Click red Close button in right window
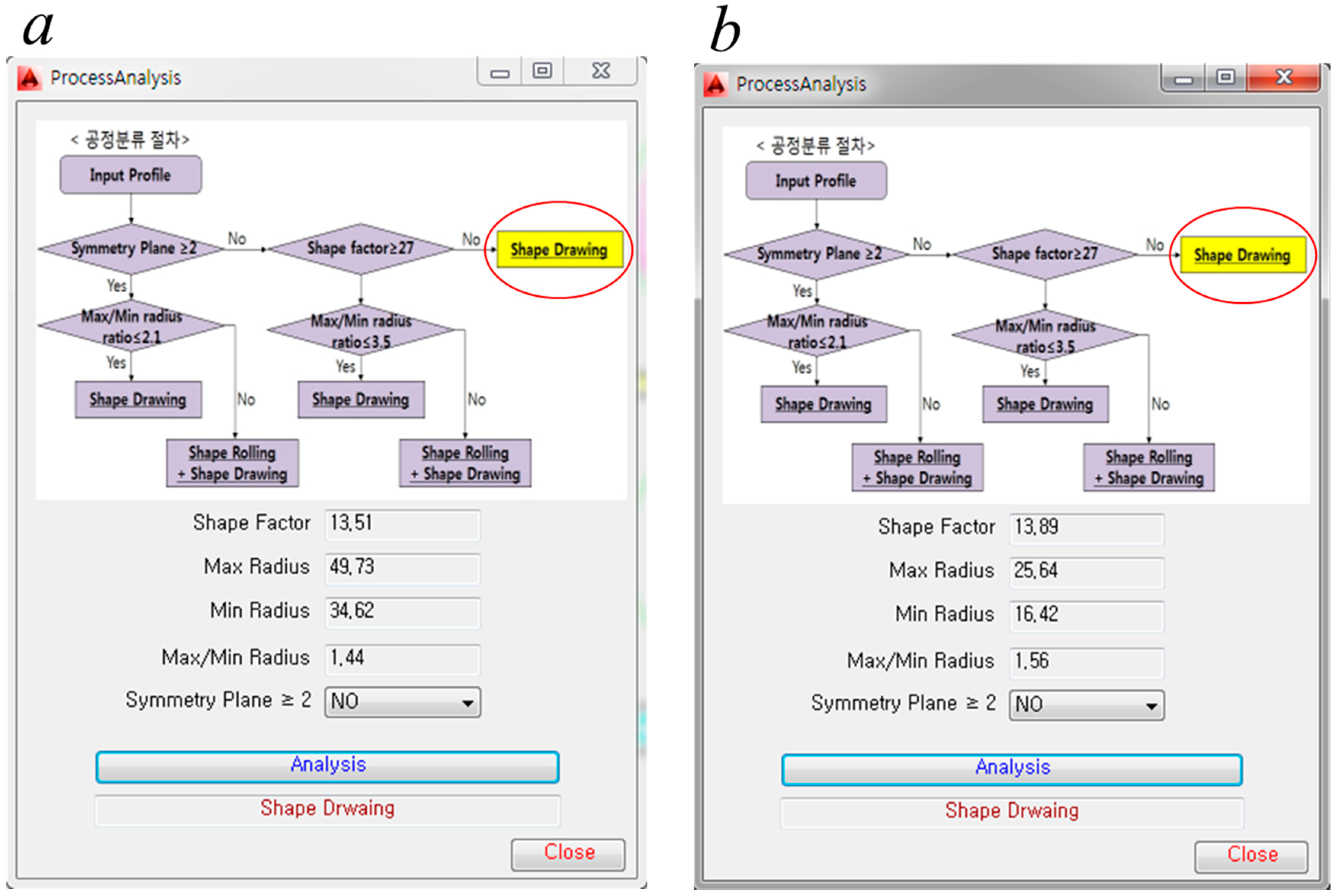This screenshot has width=1335, height=896. coord(1251,856)
